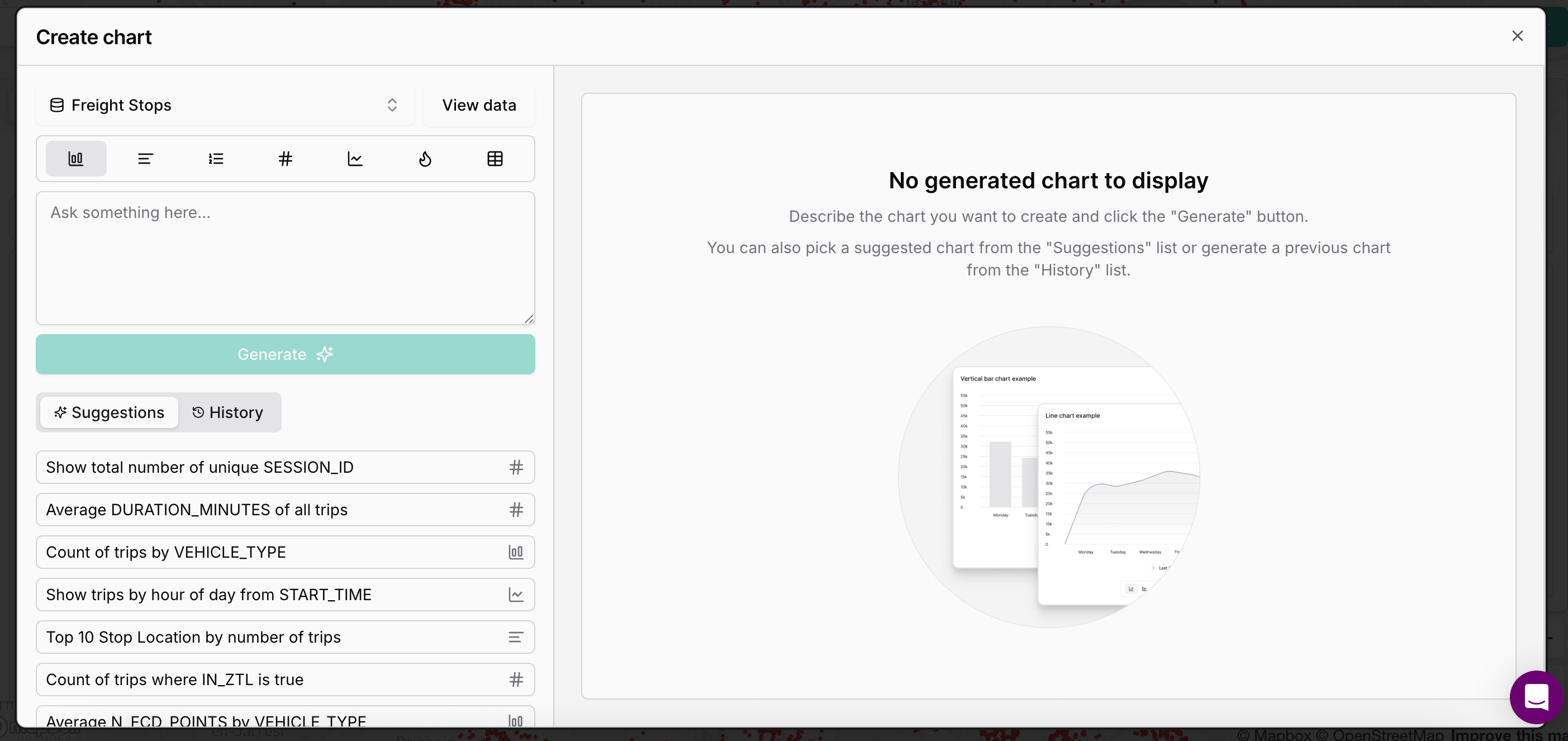Select the horizontal bar chart type icon
1568x741 pixels.
pyautogui.click(x=145, y=159)
